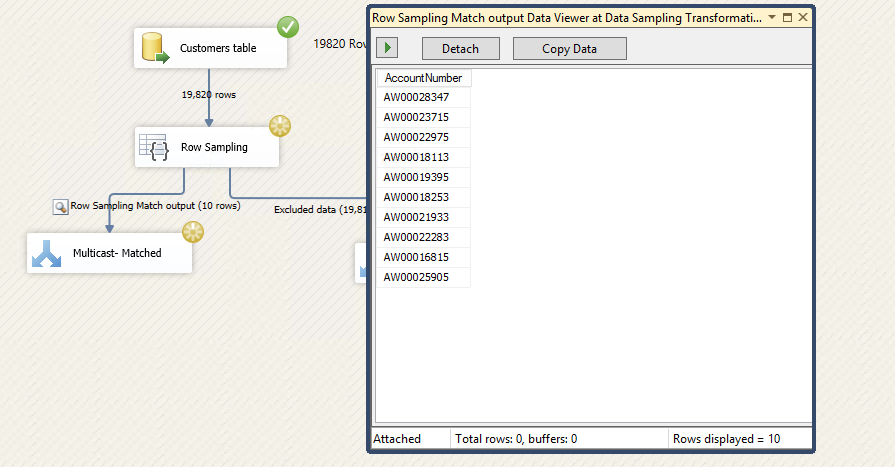This screenshot has height=467, width=895.
Task: Select cell AW00021933
Action: (424, 217)
